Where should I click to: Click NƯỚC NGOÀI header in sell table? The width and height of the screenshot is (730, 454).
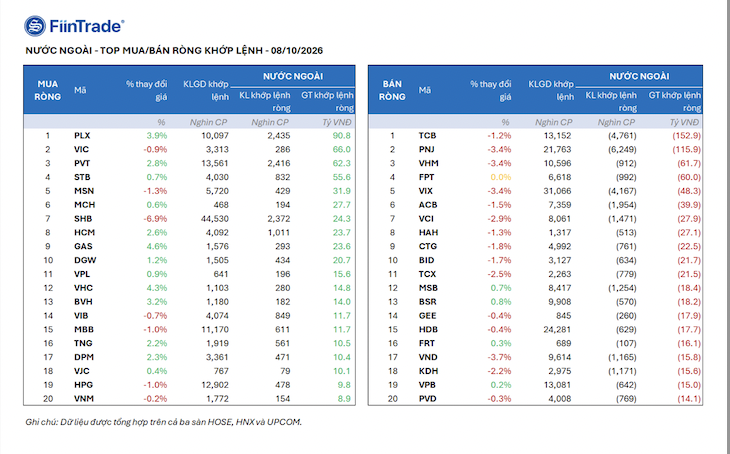point(639,76)
